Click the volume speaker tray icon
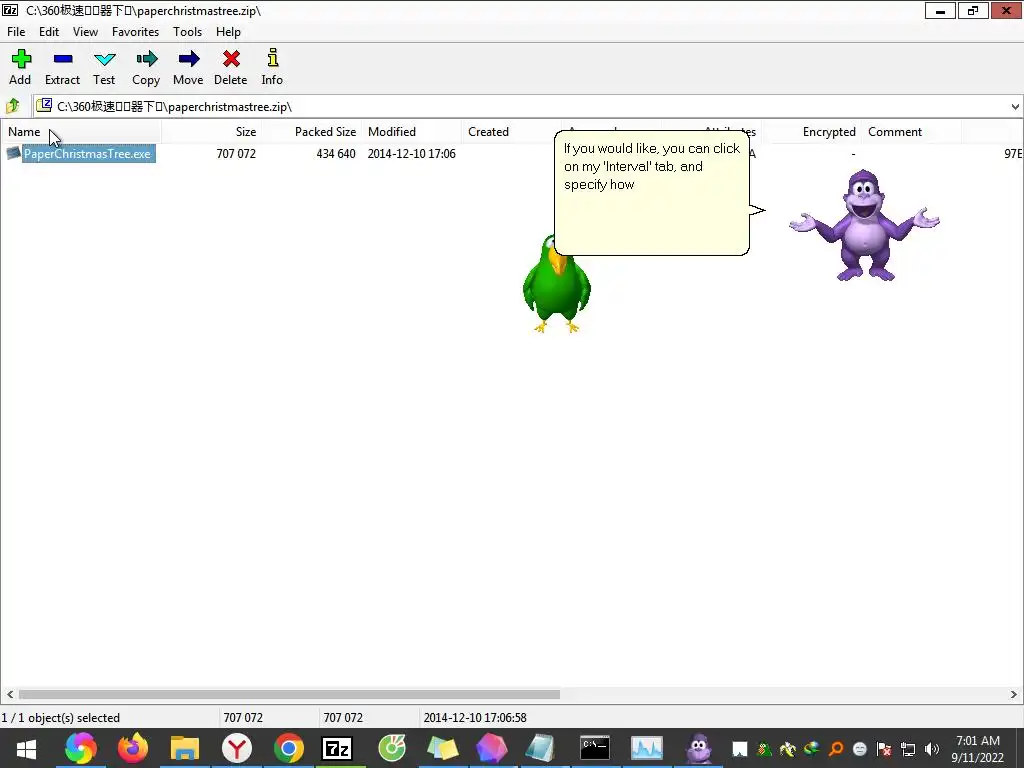 pyautogui.click(x=932, y=749)
